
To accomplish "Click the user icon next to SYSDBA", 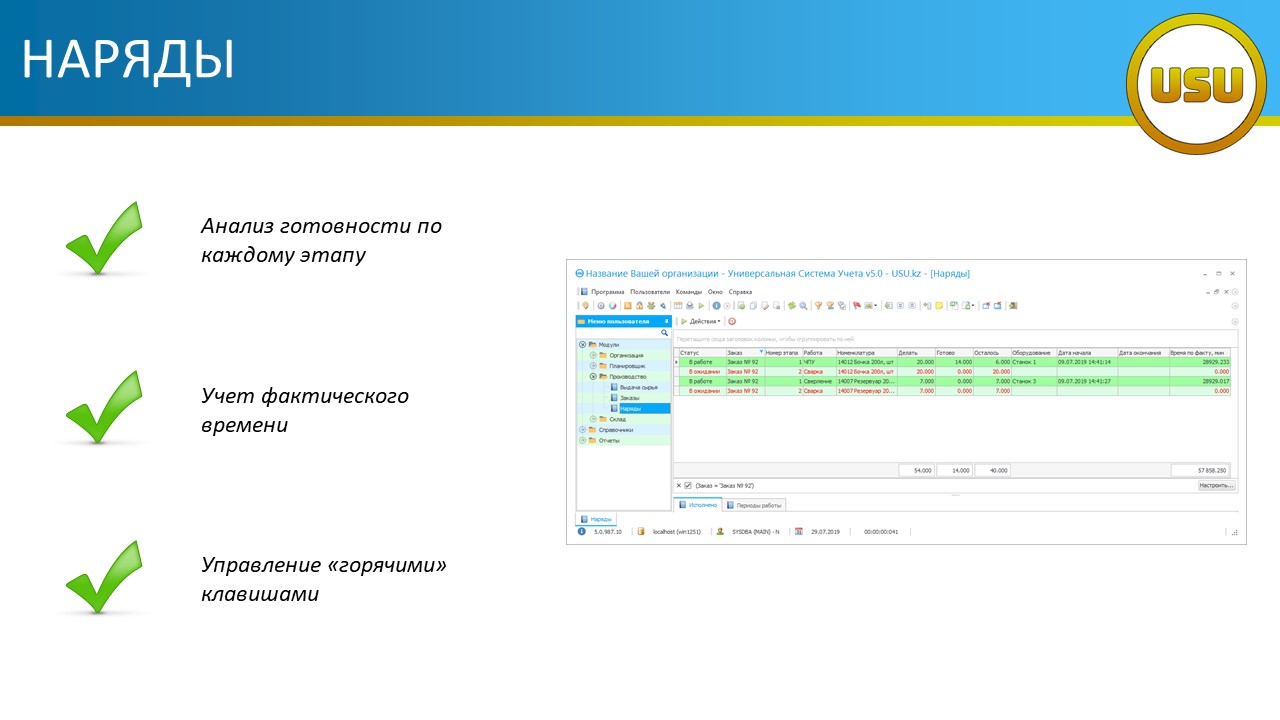I will pyautogui.click(x=721, y=532).
